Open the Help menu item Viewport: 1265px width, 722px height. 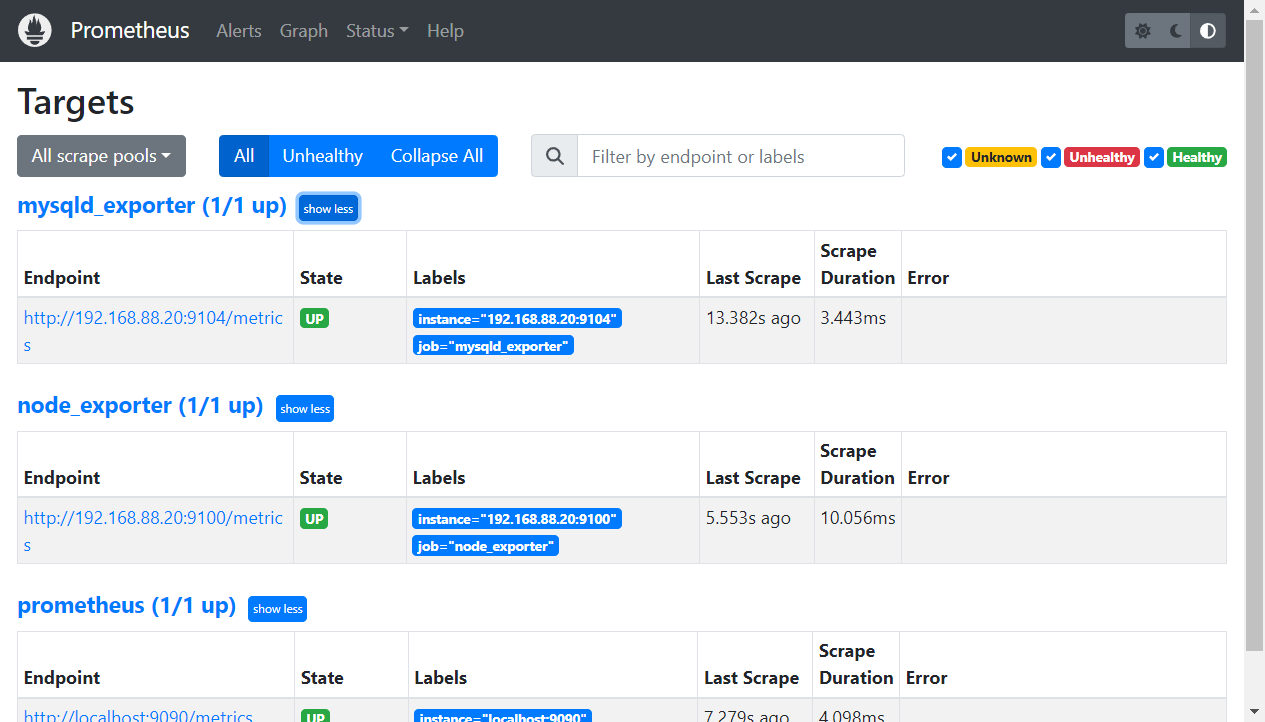tap(445, 31)
